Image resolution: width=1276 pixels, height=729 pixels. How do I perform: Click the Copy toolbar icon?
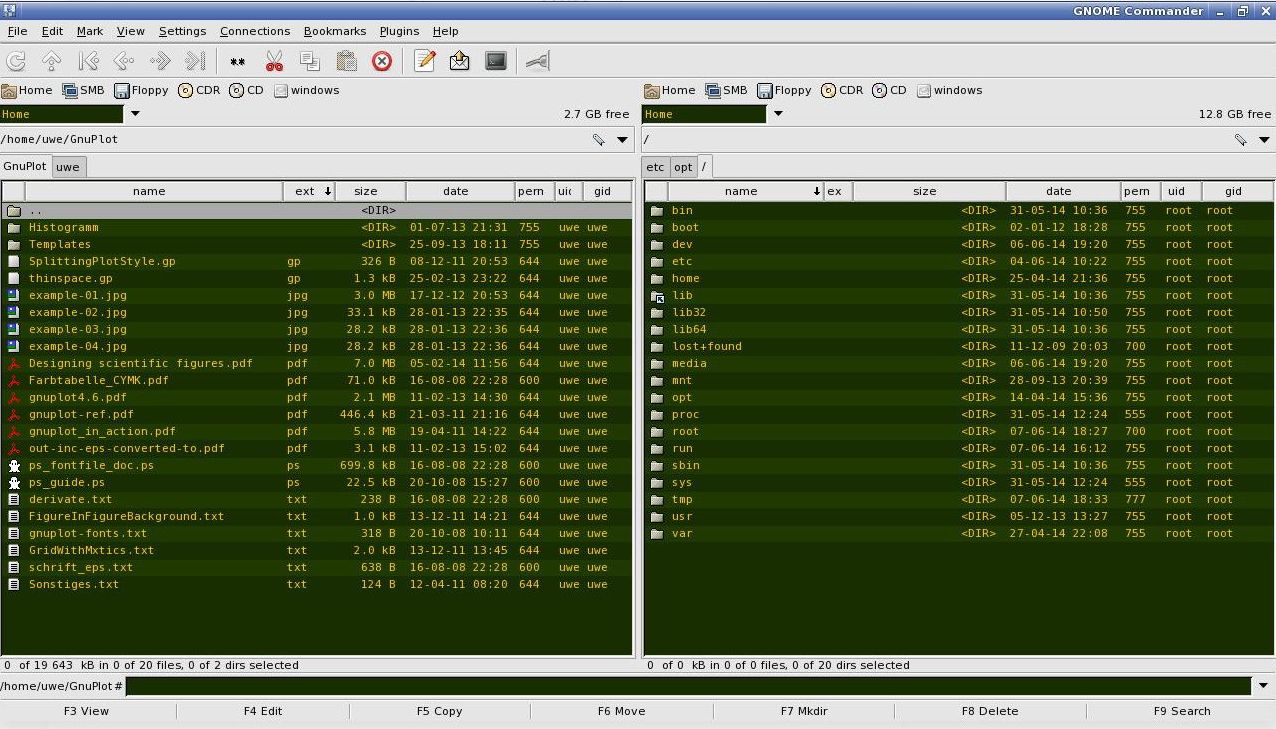[310, 61]
